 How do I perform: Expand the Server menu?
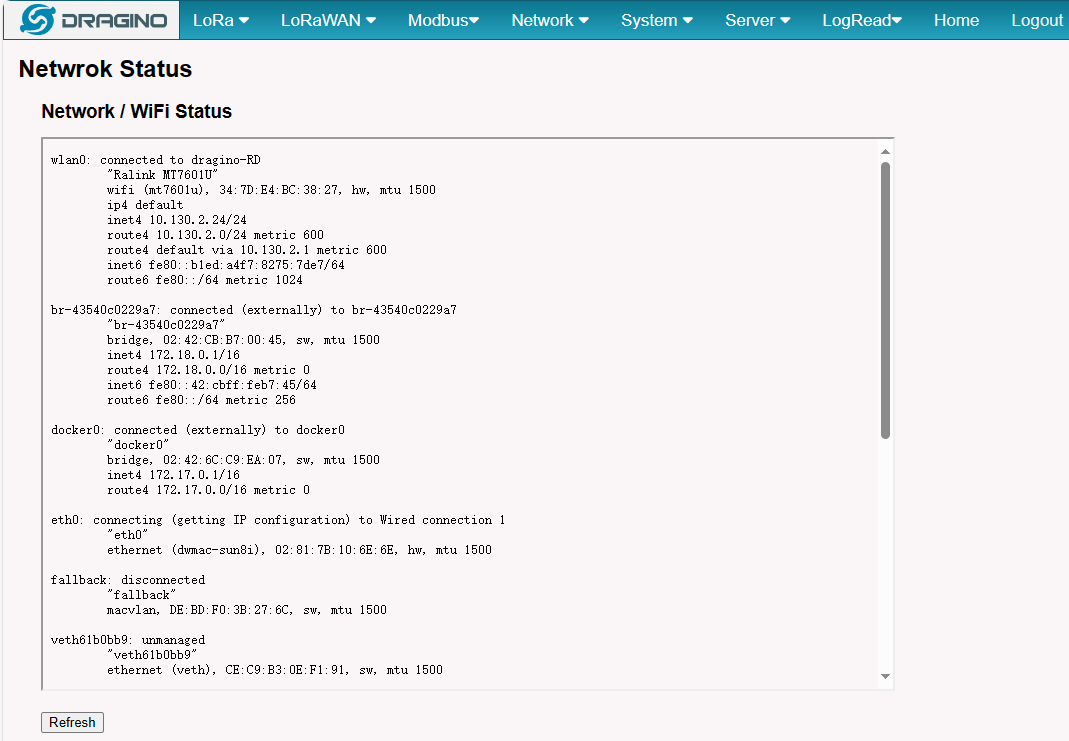pos(757,20)
